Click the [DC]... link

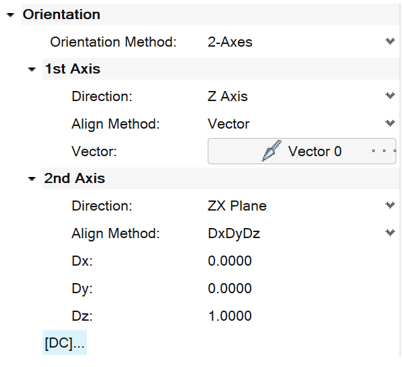[x=65, y=343]
